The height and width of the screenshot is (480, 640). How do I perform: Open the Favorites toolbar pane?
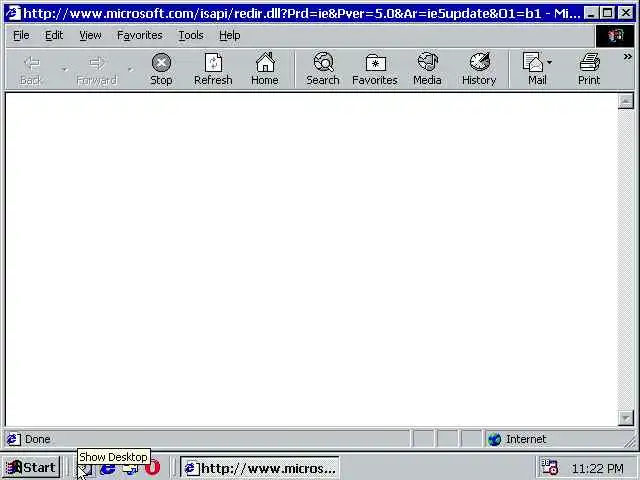[375, 69]
